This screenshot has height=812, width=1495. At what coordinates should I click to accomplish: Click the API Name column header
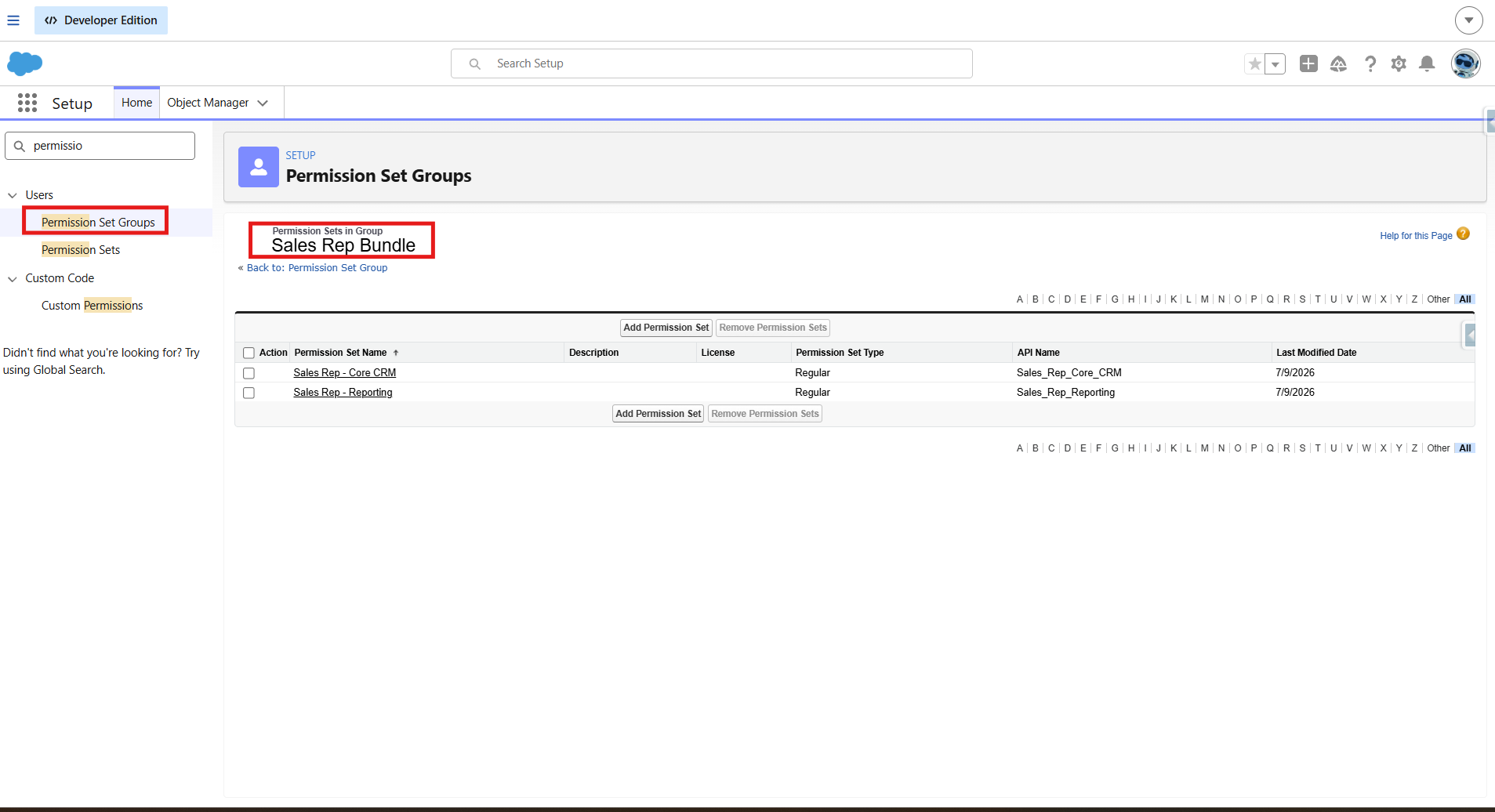click(x=1038, y=353)
